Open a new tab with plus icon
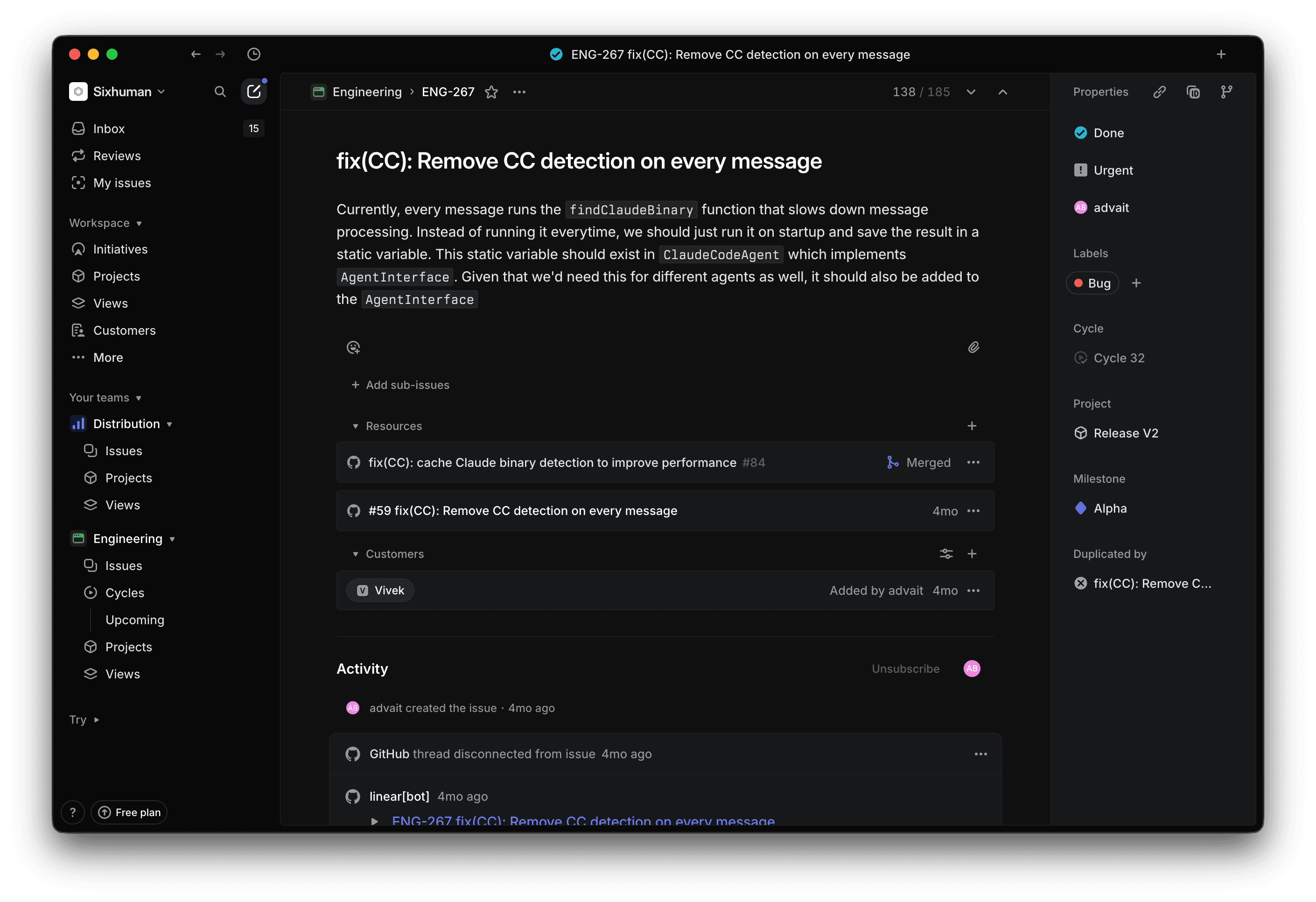This screenshot has width=1316, height=902. click(1221, 55)
